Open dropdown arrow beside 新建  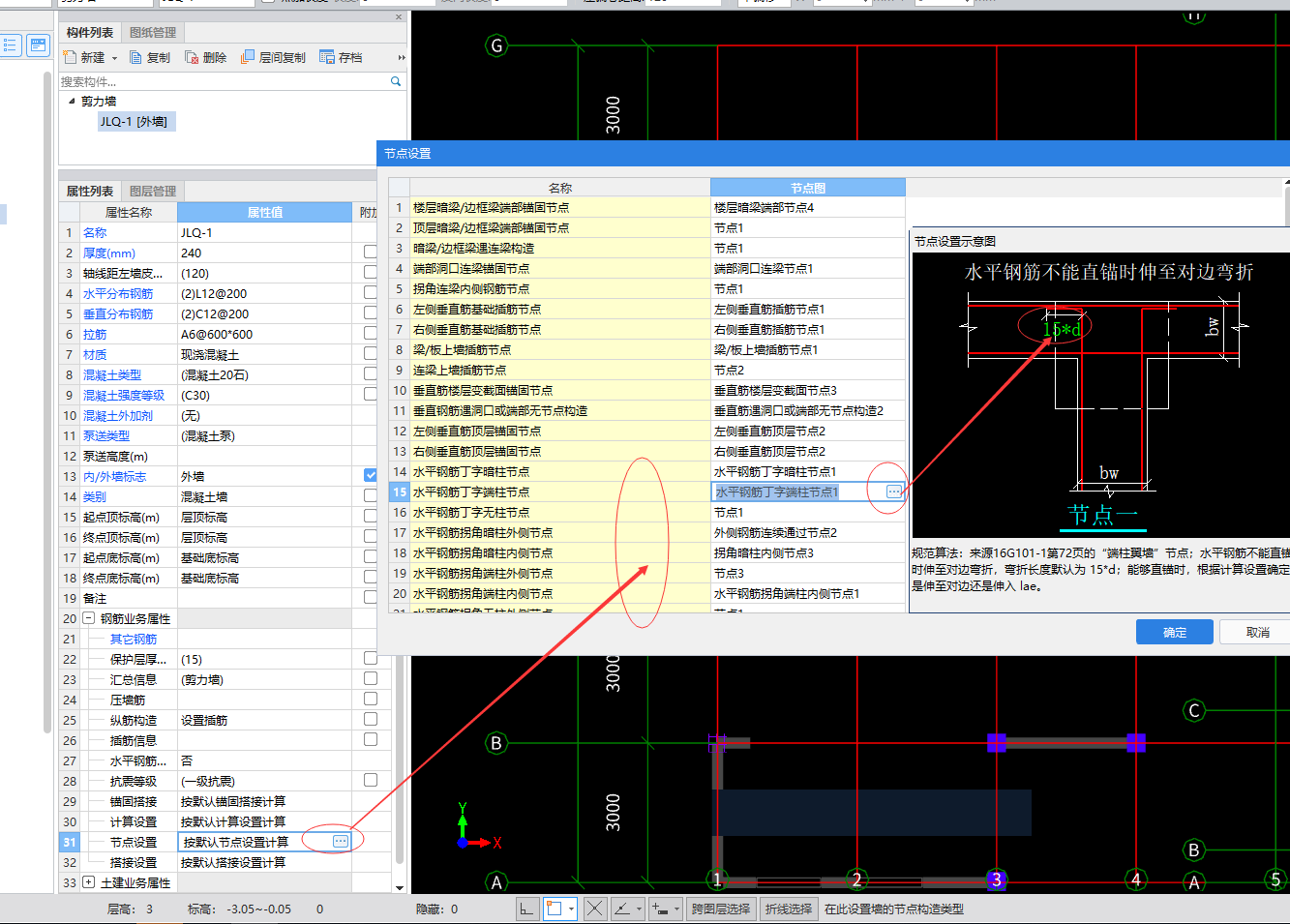[114, 58]
